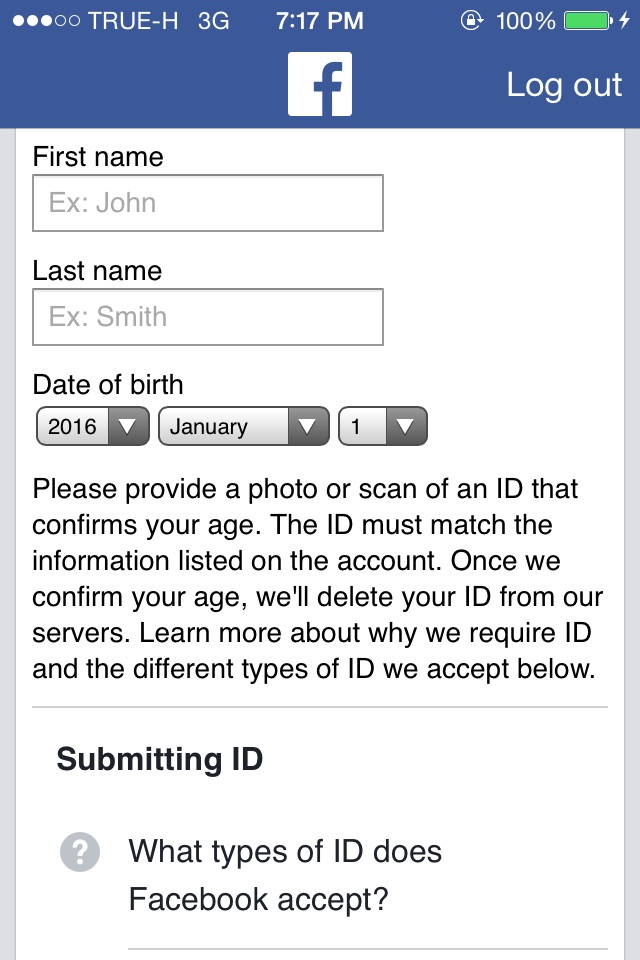Click the question mark help icon
640x960 pixels.
[x=80, y=852]
